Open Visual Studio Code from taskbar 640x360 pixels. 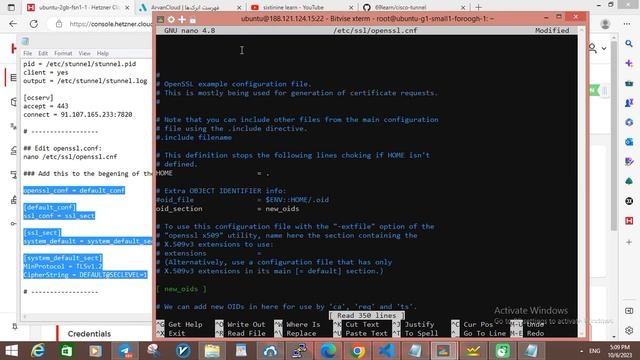point(386,351)
